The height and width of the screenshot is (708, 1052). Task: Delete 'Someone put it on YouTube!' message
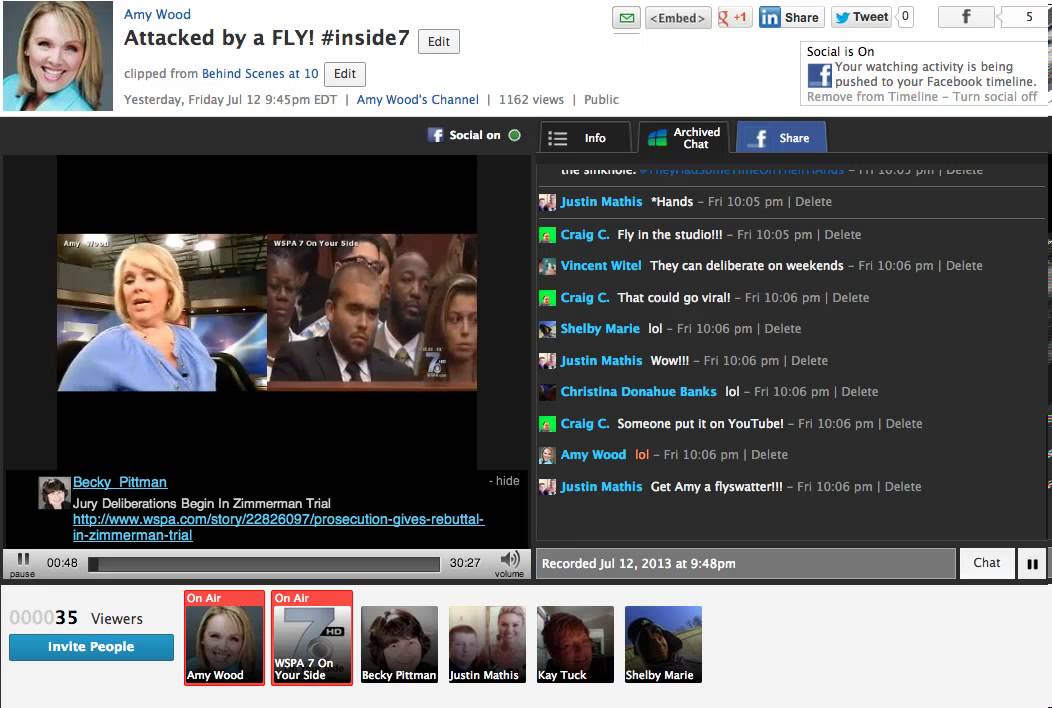coord(904,424)
